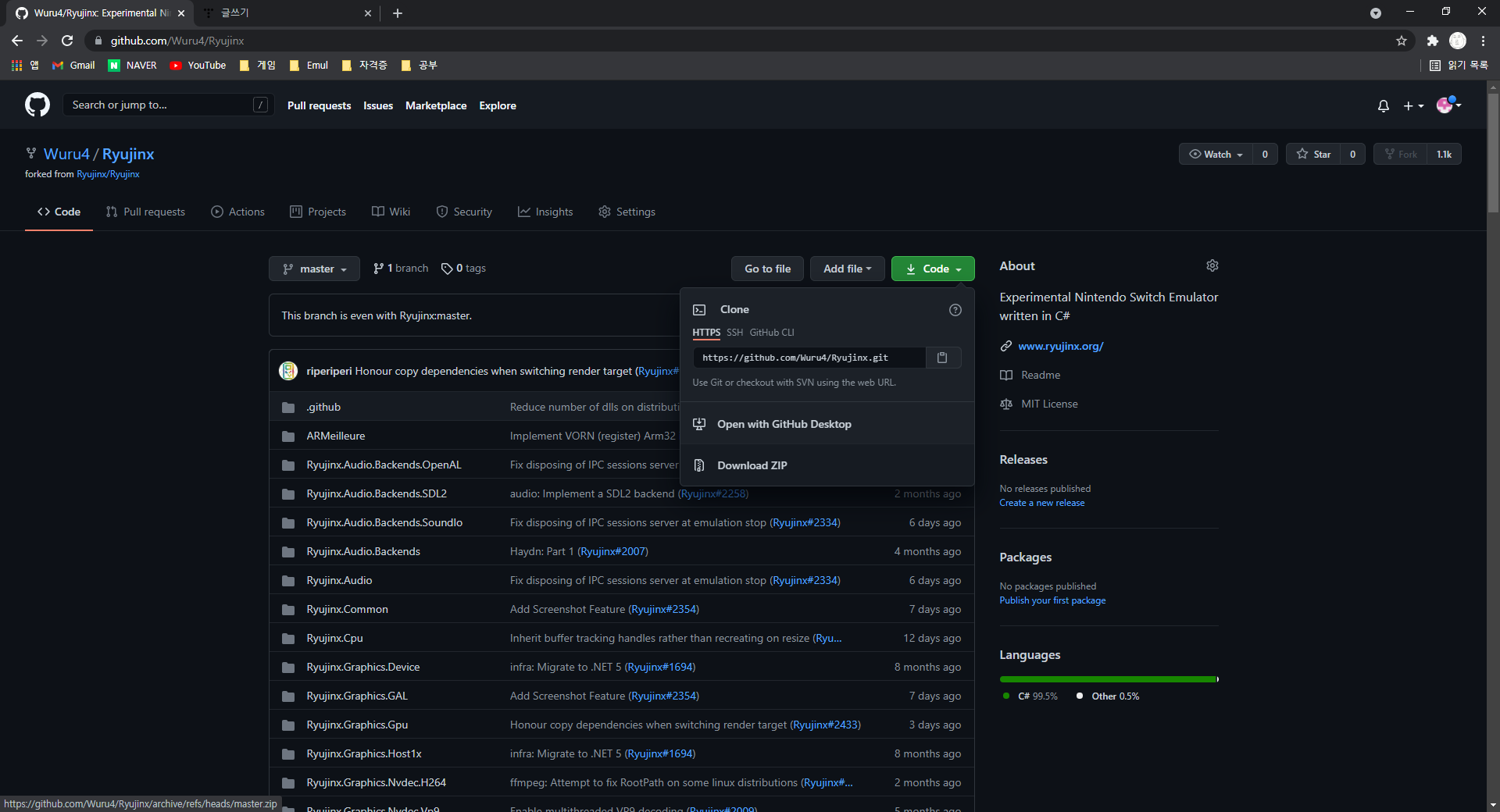The height and width of the screenshot is (812, 1500).
Task: Click the About settings gear icon
Action: tap(1212, 265)
